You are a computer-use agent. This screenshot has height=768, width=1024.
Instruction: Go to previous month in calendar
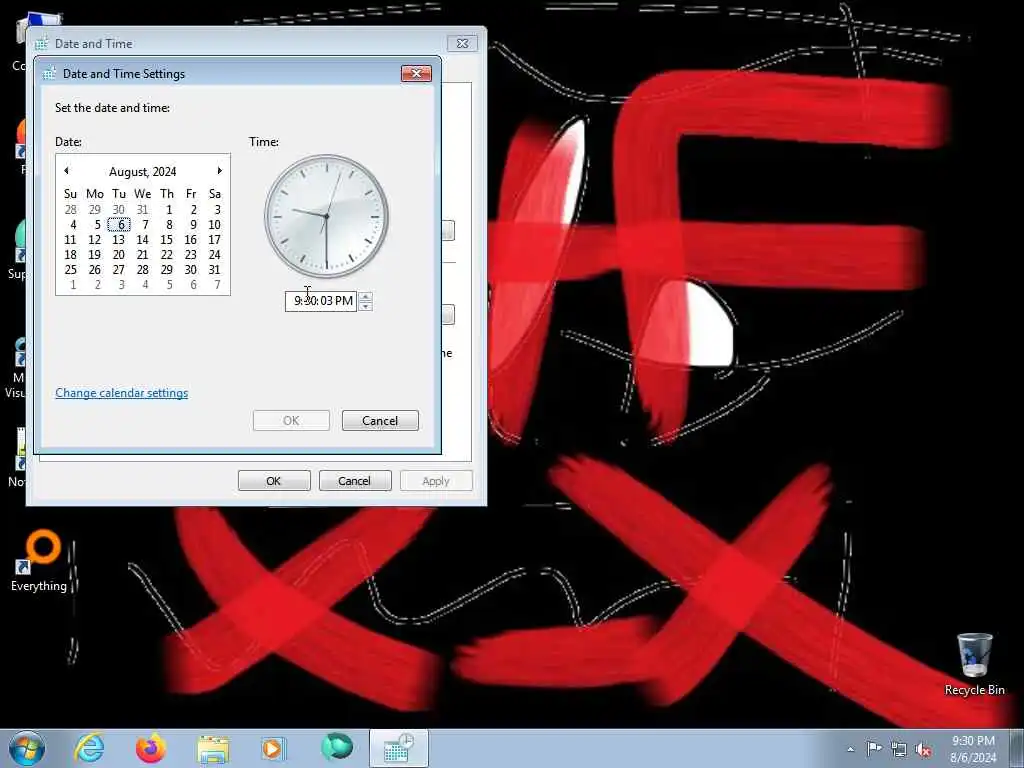67,170
